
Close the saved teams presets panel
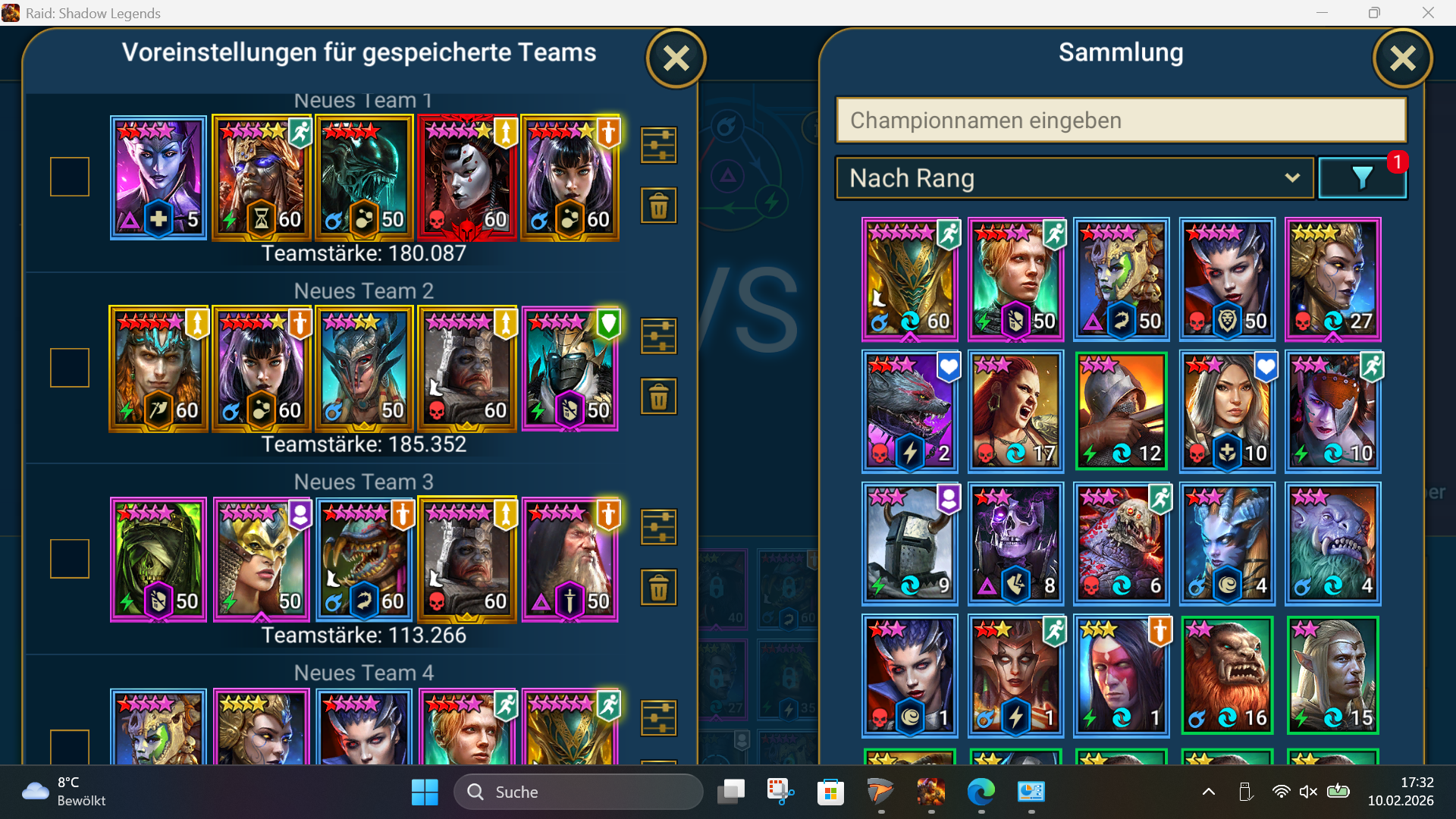[676, 58]
